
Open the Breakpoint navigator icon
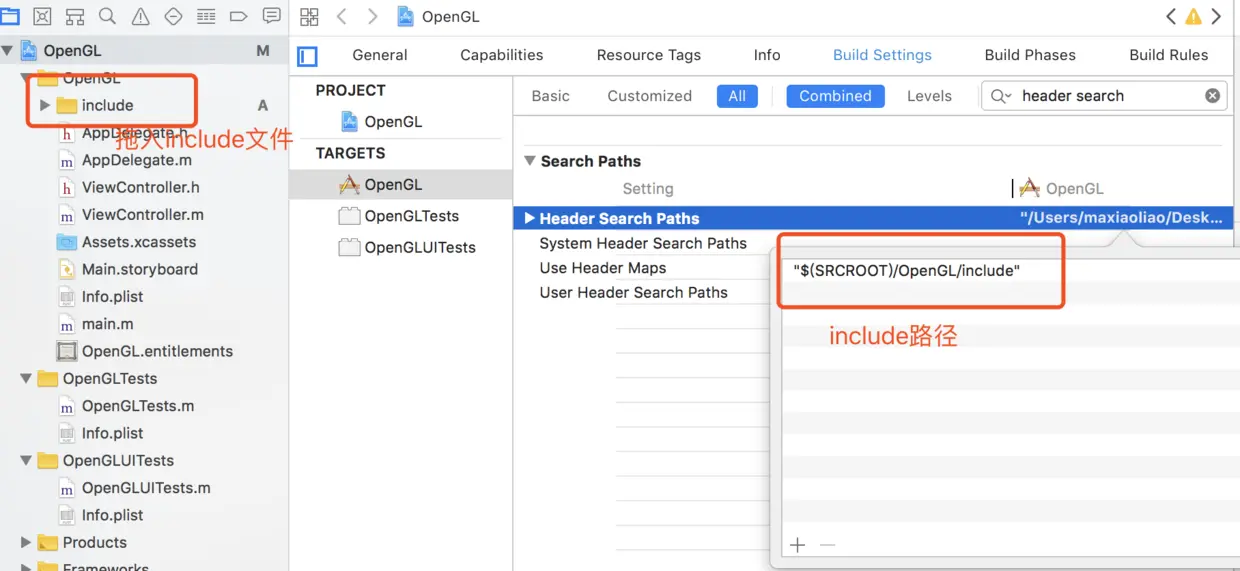coord(238,16)
